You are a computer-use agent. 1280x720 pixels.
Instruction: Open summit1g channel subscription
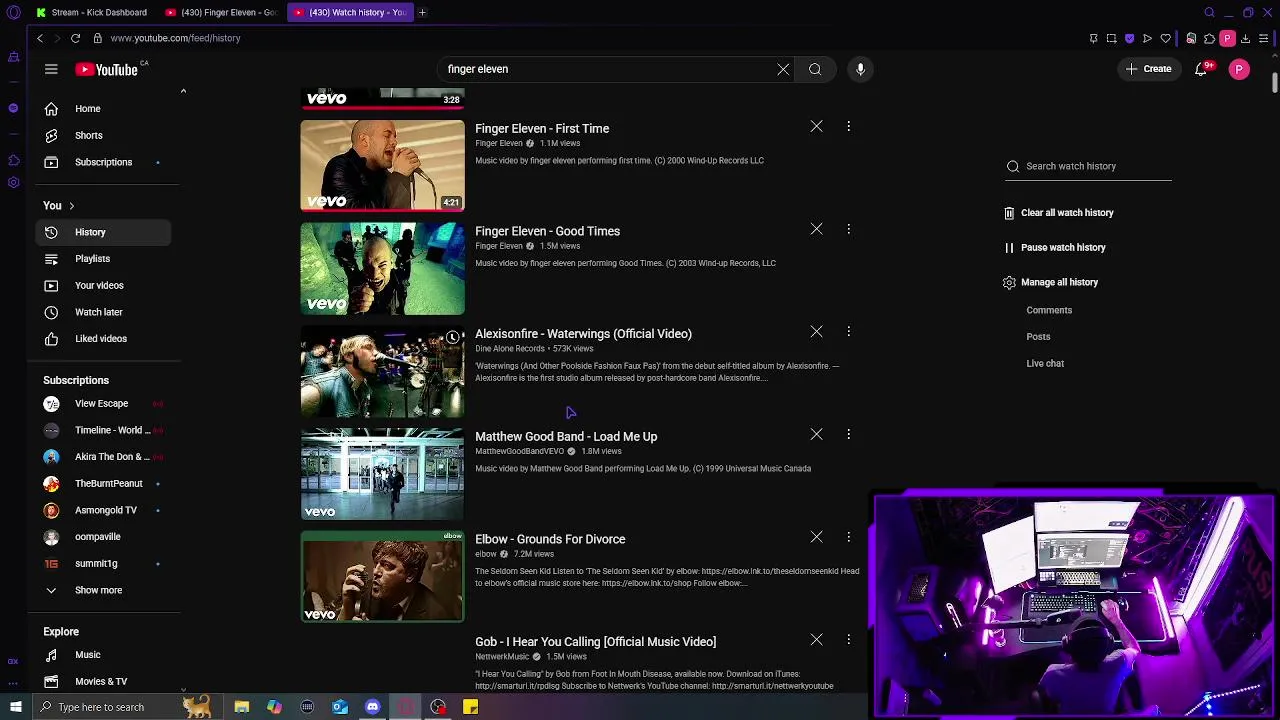point(104,563)
